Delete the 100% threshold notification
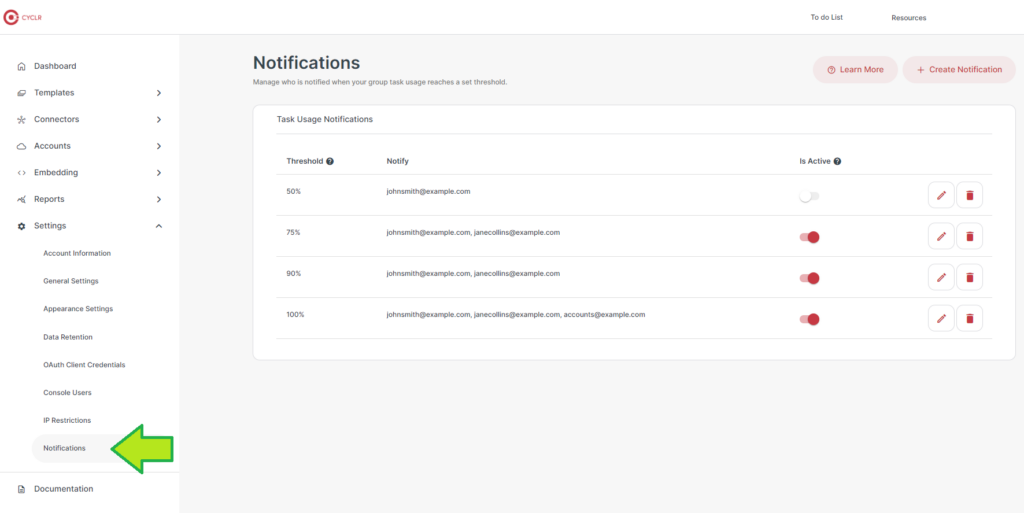Image resolution: width=1024 pixels, height=513 pixels. coord(970,319)
